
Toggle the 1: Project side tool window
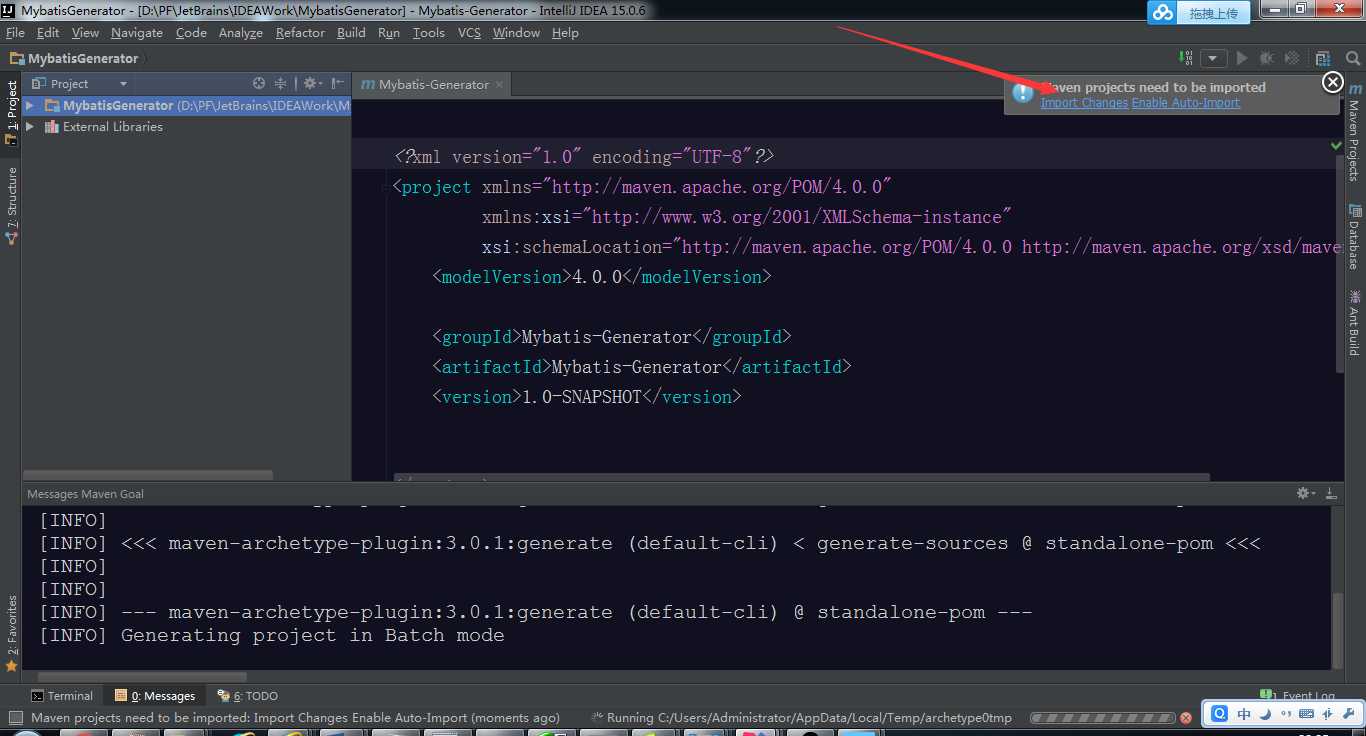(x=11, y=112)
